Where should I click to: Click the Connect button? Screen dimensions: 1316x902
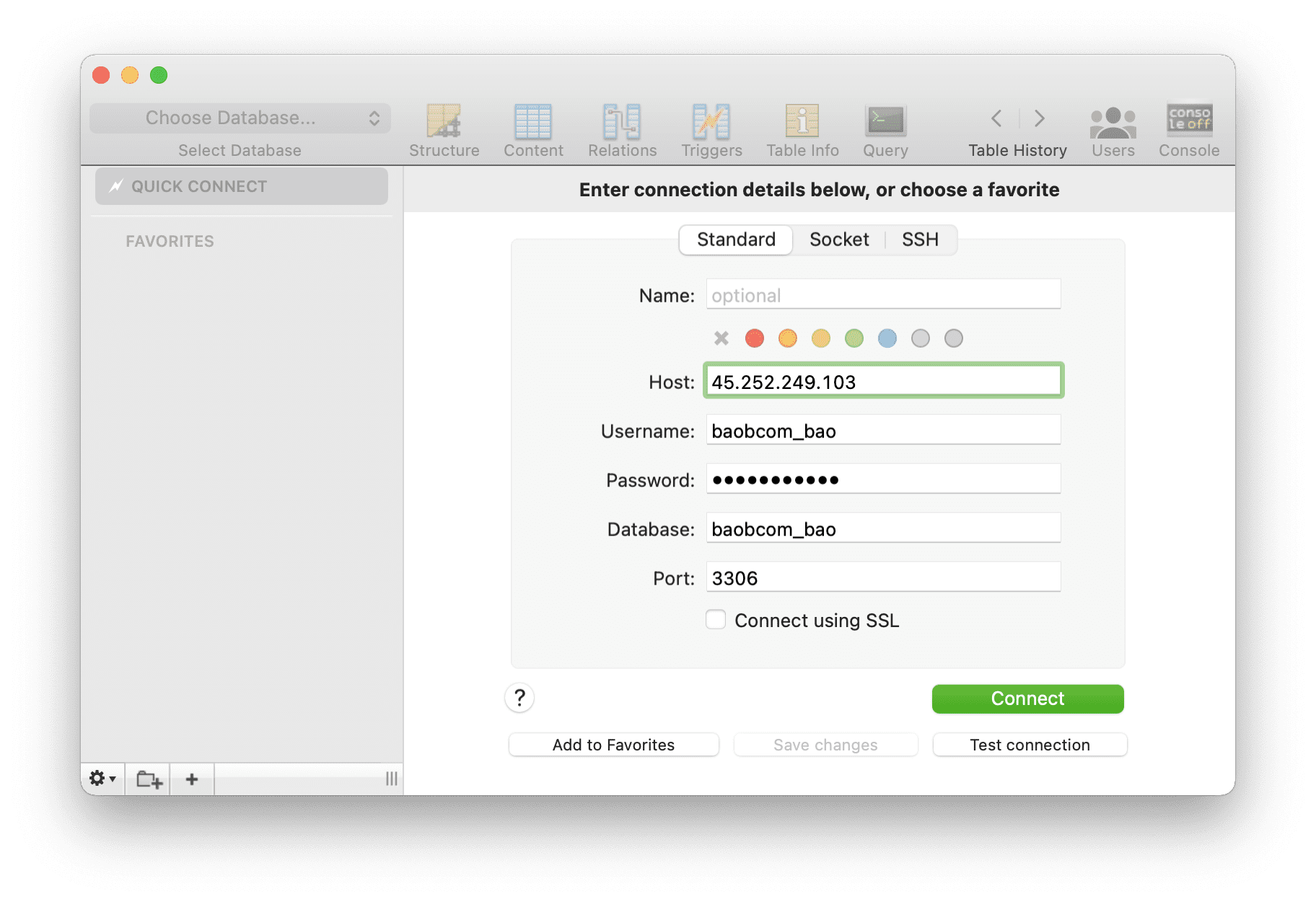pos(1027,699)
